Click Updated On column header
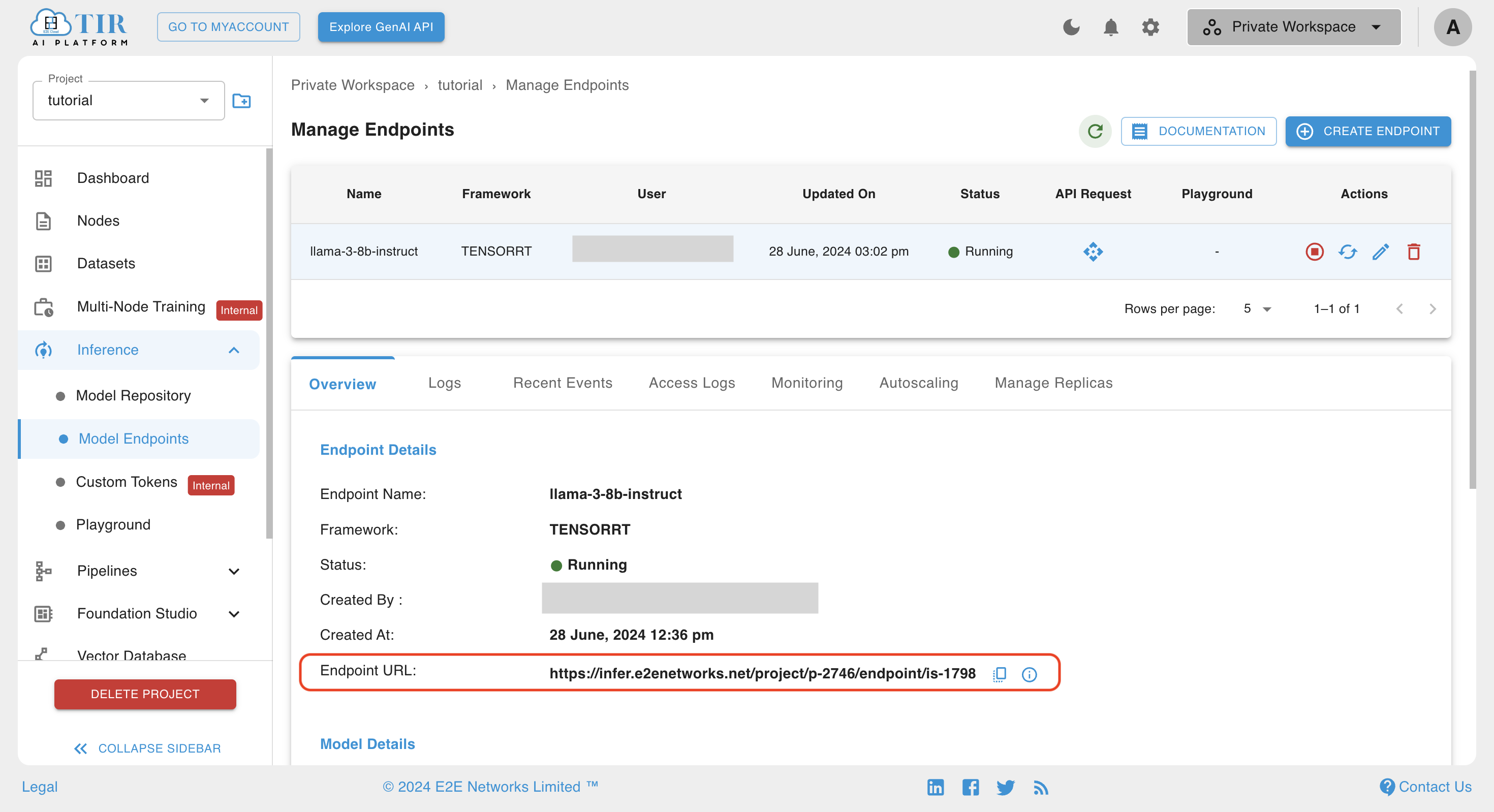Screen dimensions: 1494x812 (838, 194)
